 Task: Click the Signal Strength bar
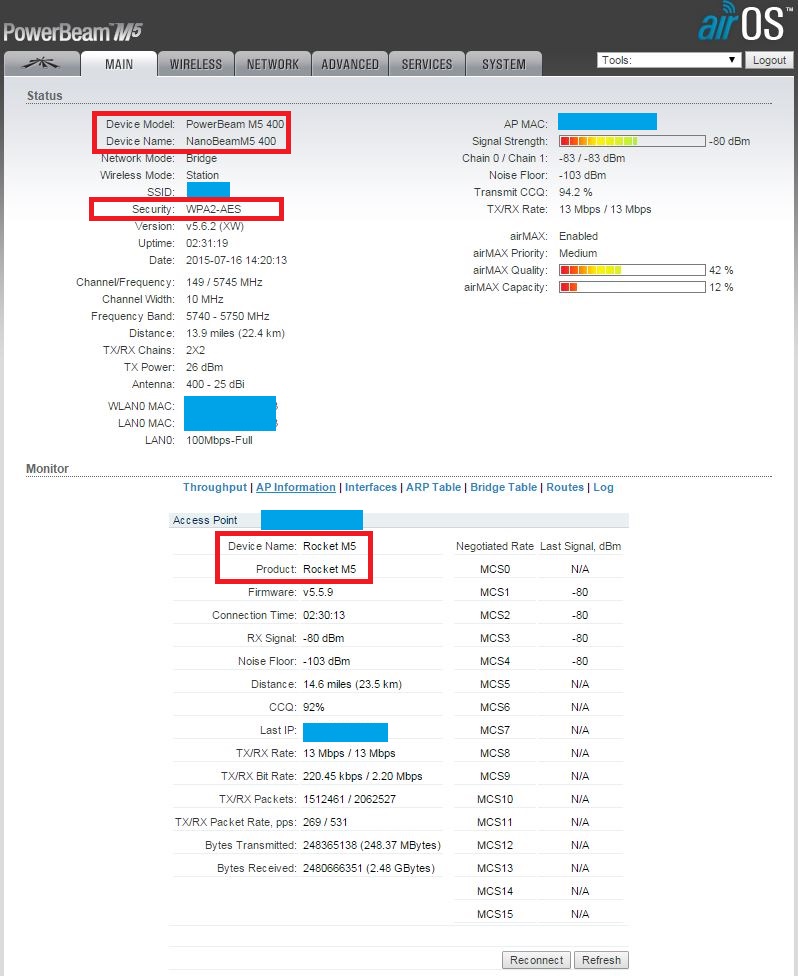coord(632,141)
